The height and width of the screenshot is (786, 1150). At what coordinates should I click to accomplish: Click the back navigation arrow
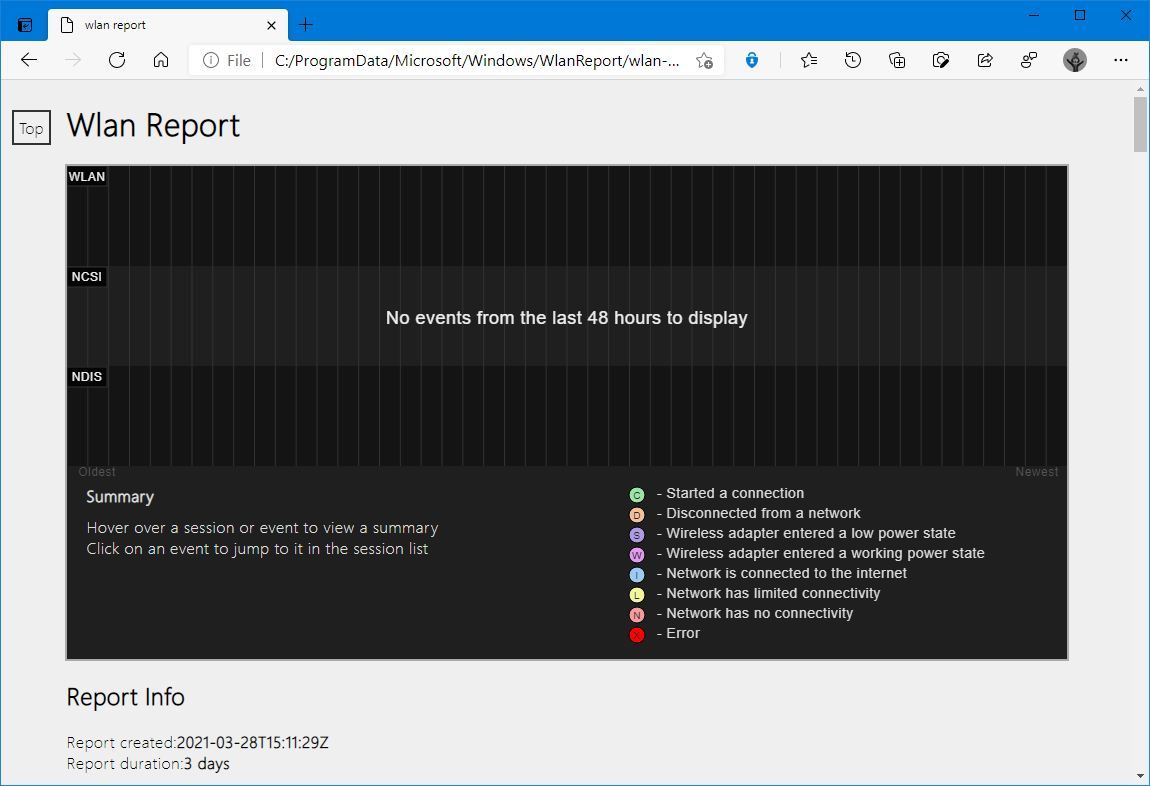coord(28,60)
